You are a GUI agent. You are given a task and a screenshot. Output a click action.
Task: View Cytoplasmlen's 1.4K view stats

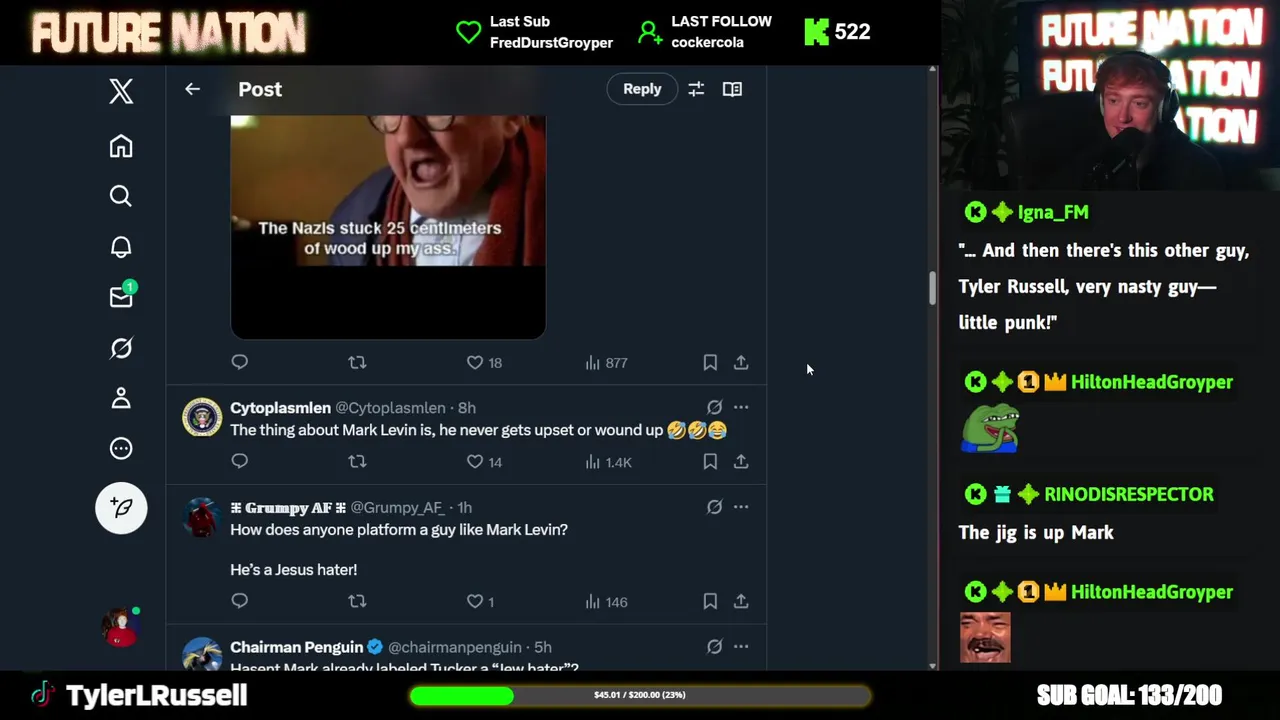[x=608, y=461]
